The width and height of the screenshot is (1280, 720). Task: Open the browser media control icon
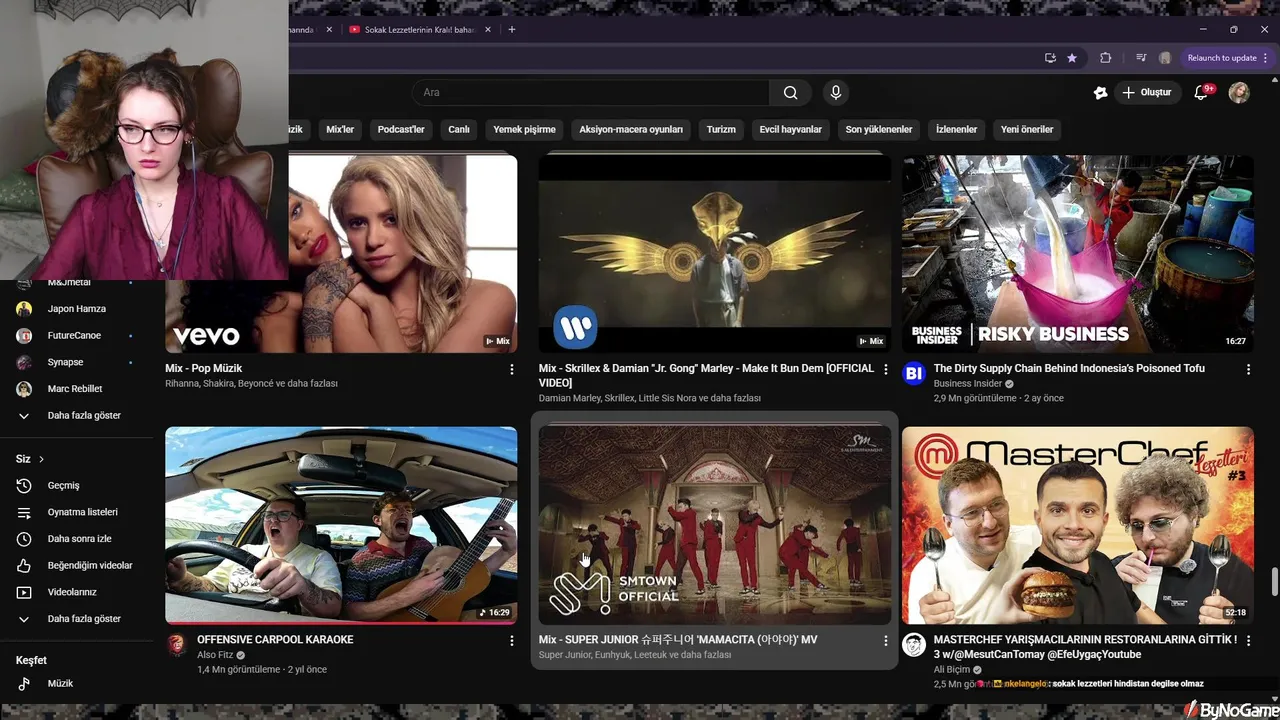pos(1141,58)
